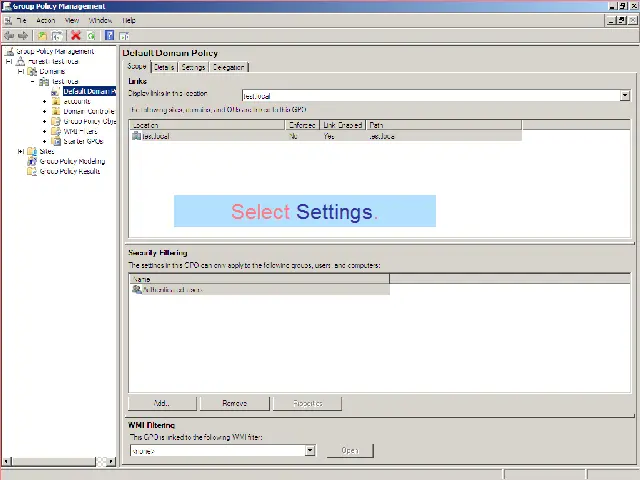Image resolution: width=640 pixels, height=480 pixels.
Task: Open the blue Help toolbar icon
Action: (x=109, y=36)
